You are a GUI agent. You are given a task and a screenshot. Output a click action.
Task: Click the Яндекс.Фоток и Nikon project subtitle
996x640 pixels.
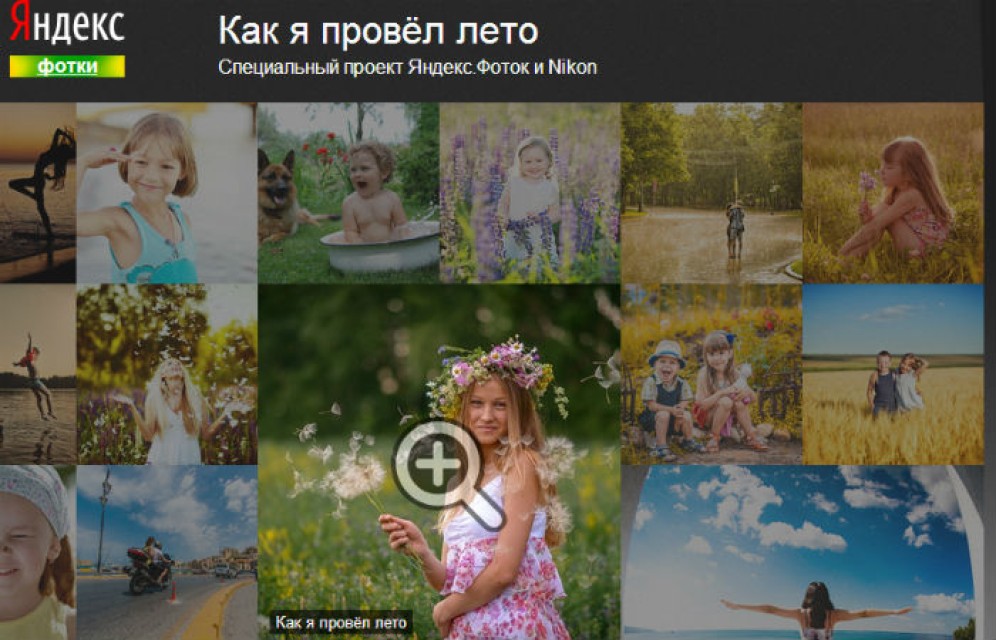pyautogui.click(x=407, y=68)
